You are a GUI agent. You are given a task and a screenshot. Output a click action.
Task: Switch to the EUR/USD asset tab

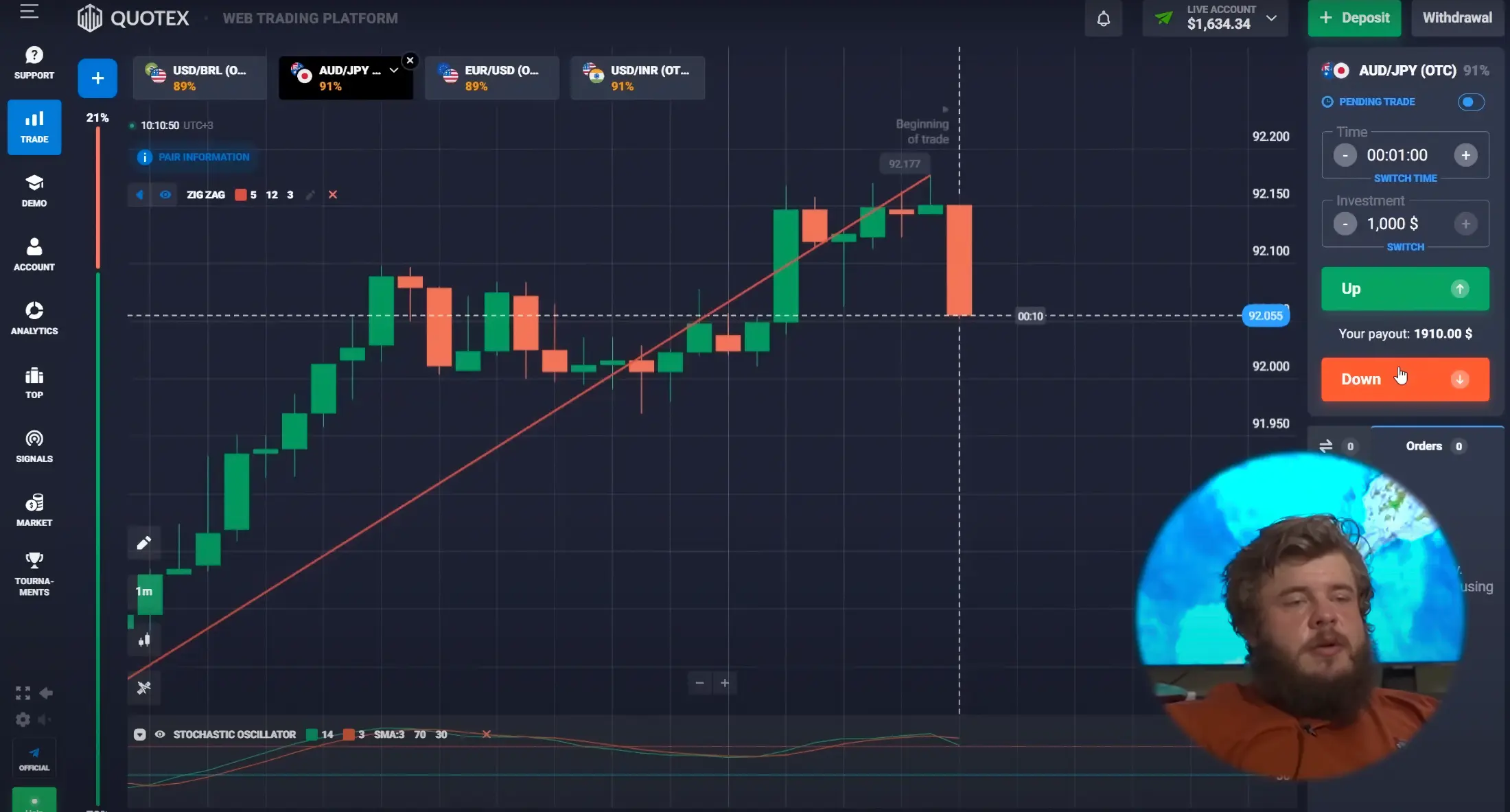[x=492, y=78]
